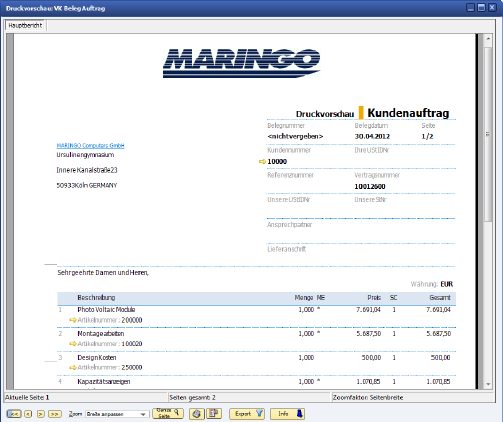Image resolution: width=503 pixels, height=422 pixels.
Task: Click the 'Beschreibung' column header
Action: point(96,298)
